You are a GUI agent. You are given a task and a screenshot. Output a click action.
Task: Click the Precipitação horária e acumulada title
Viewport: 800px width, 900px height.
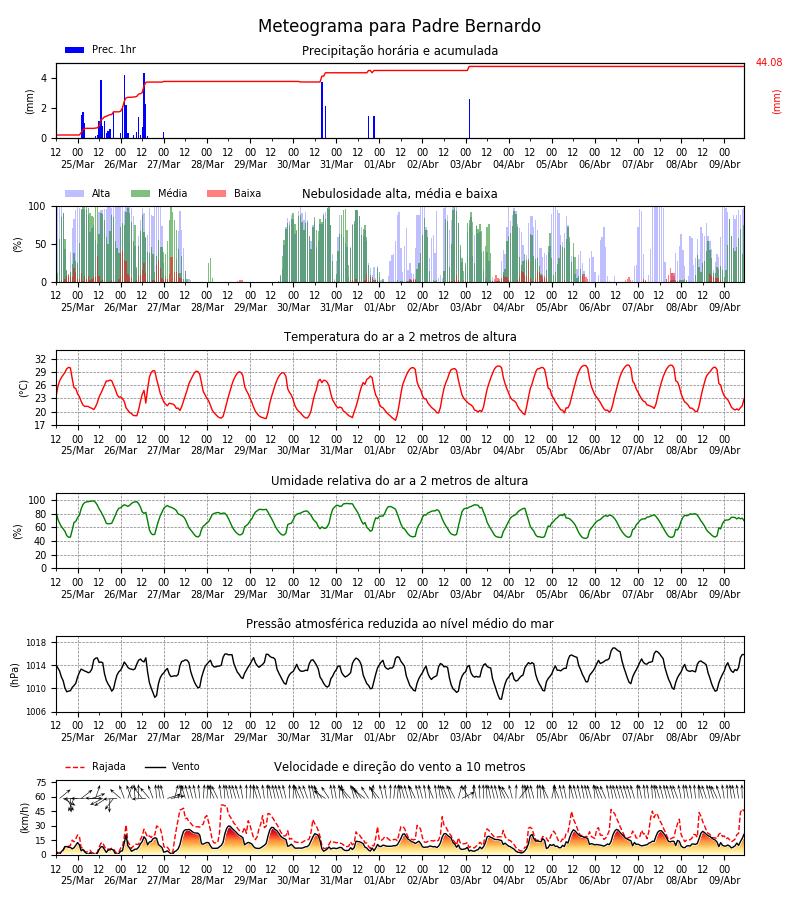pos(400,51)
